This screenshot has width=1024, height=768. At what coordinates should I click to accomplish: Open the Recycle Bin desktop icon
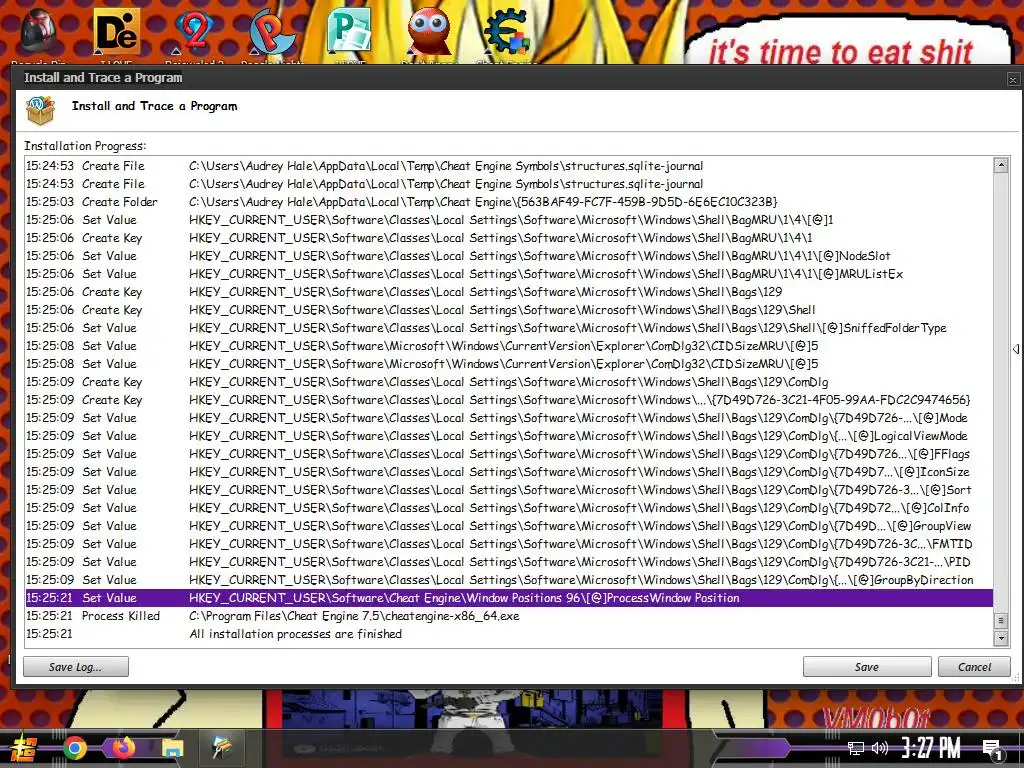tap(38, 33)
